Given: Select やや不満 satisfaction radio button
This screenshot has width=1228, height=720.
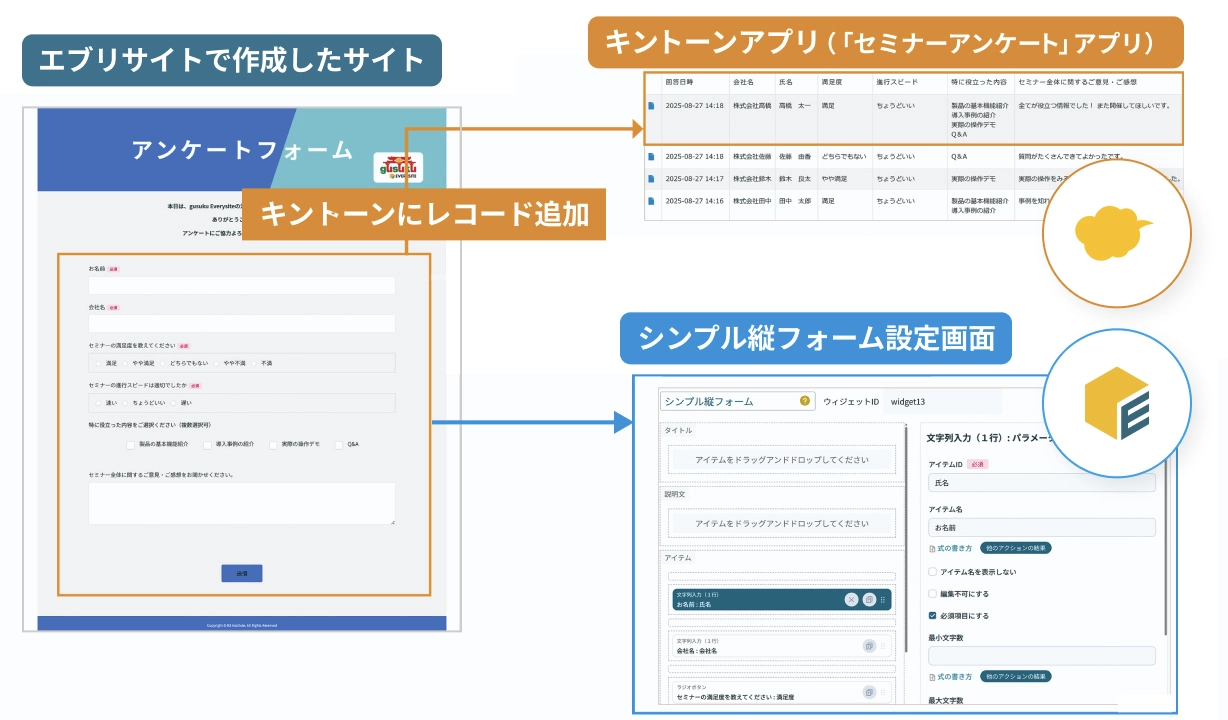Looking at the screenshot, I should coord(216,363).
